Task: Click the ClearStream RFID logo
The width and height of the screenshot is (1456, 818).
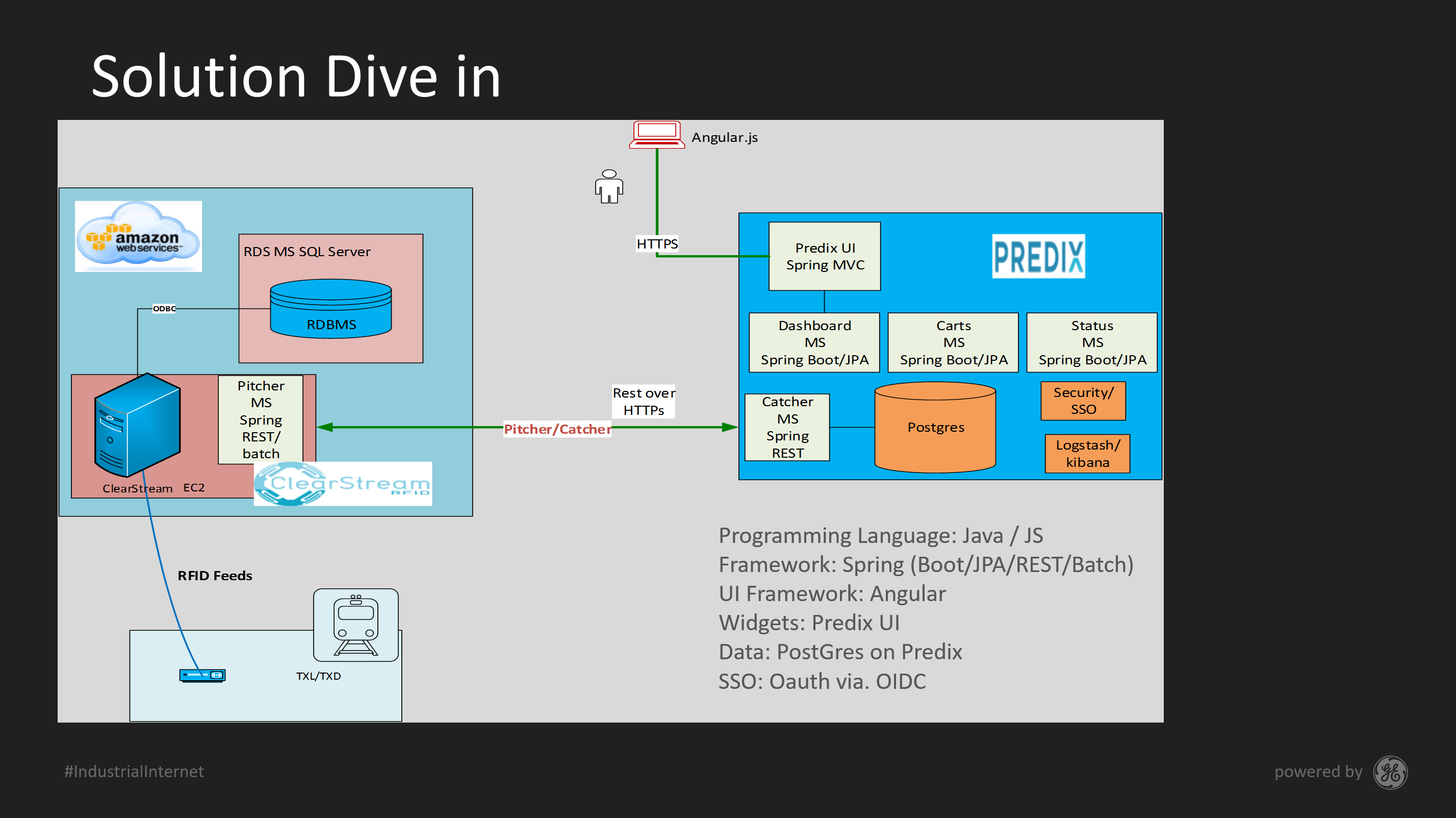Action: [x=343, y=484]
